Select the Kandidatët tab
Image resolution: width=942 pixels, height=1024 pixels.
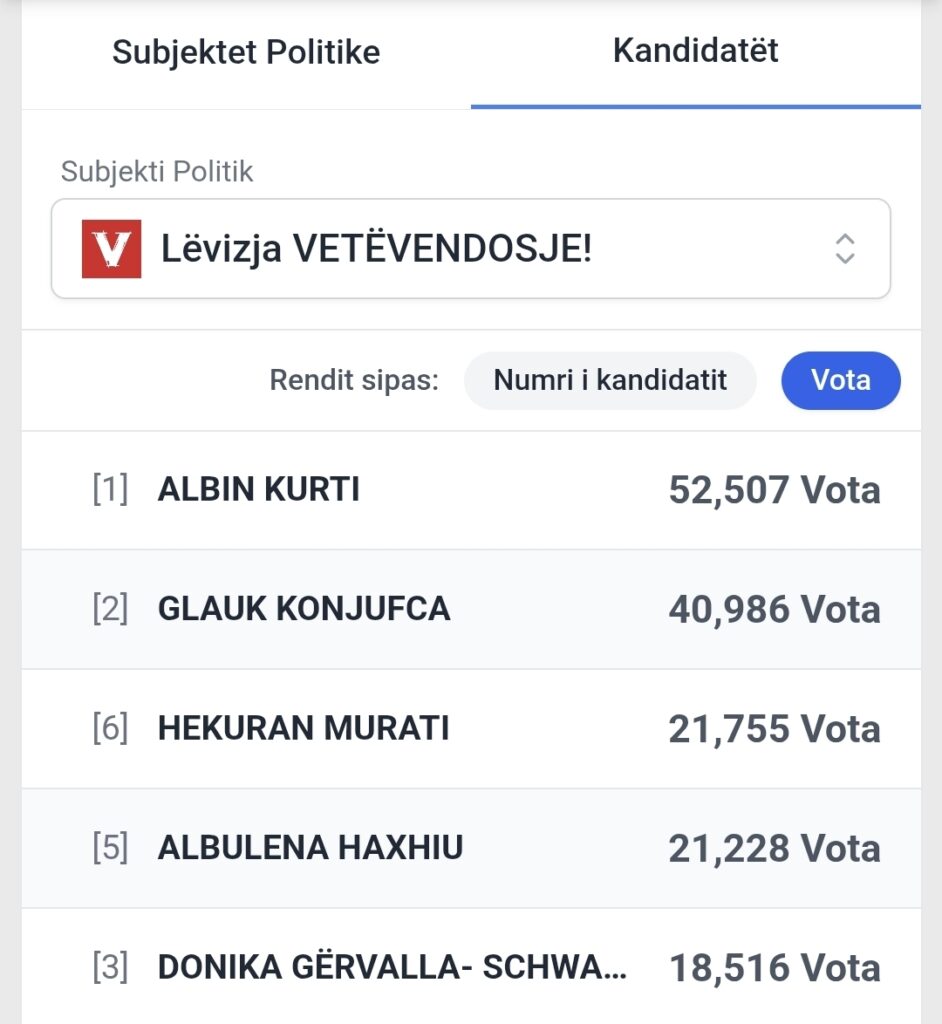pos(696,52)
